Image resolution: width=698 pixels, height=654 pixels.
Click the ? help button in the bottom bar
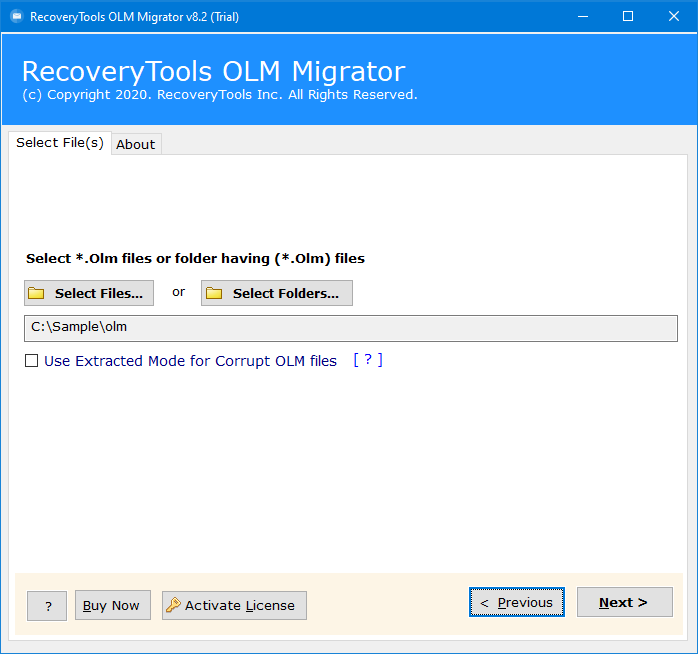click(47, 605)
